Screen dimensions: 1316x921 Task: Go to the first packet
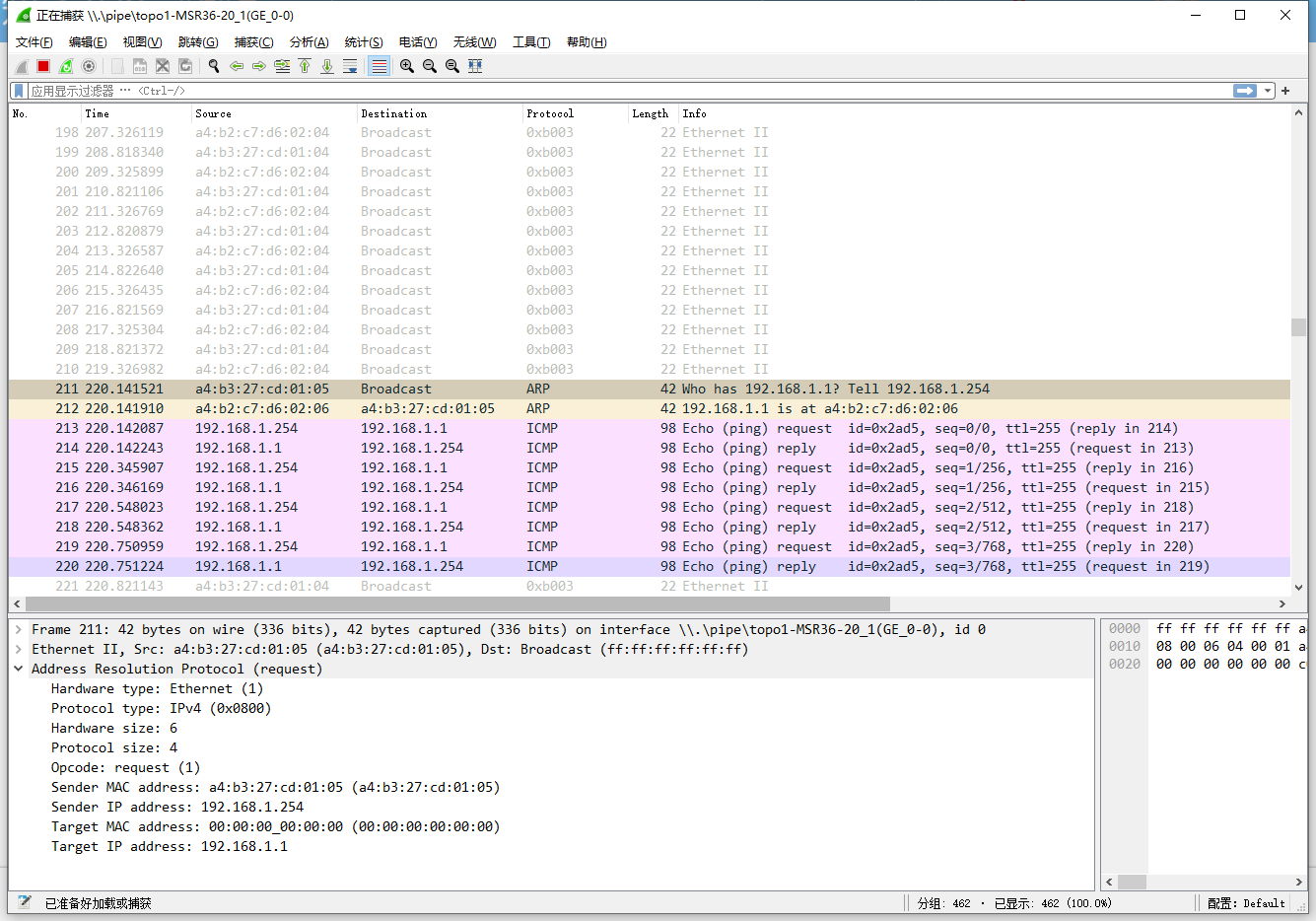click(305, 66)
